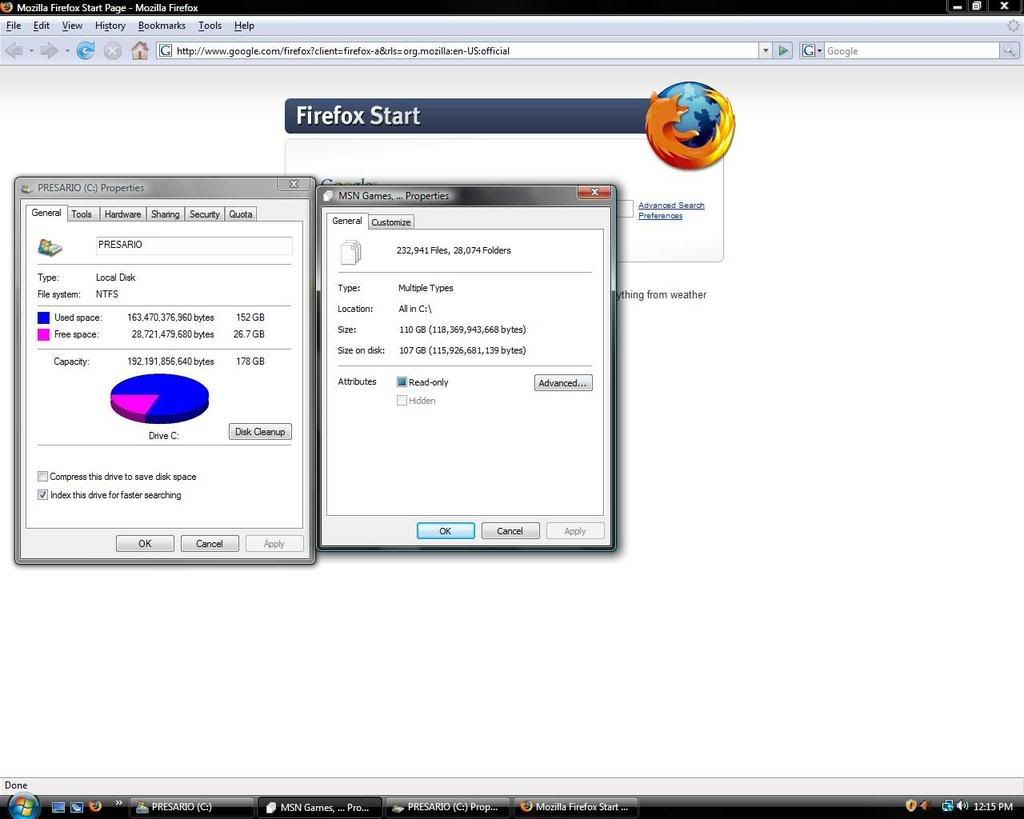
Task: Click the volume speaker tray icon
Action: [x=962, y=806]
